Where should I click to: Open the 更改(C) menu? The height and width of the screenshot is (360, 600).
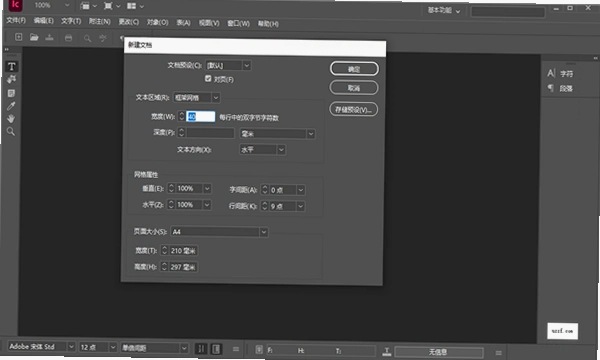[129, 22]
